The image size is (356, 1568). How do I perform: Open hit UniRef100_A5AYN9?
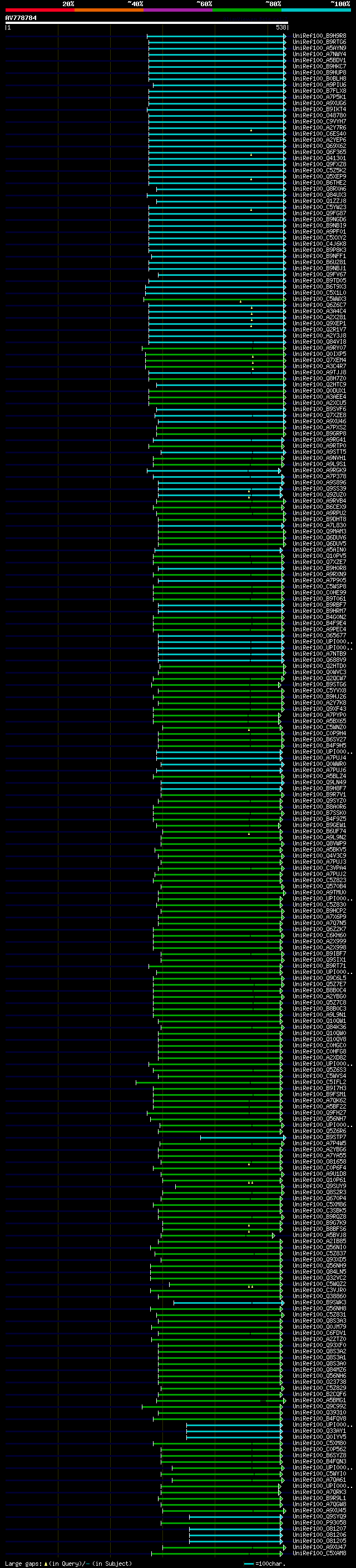[x=319, y=48]
